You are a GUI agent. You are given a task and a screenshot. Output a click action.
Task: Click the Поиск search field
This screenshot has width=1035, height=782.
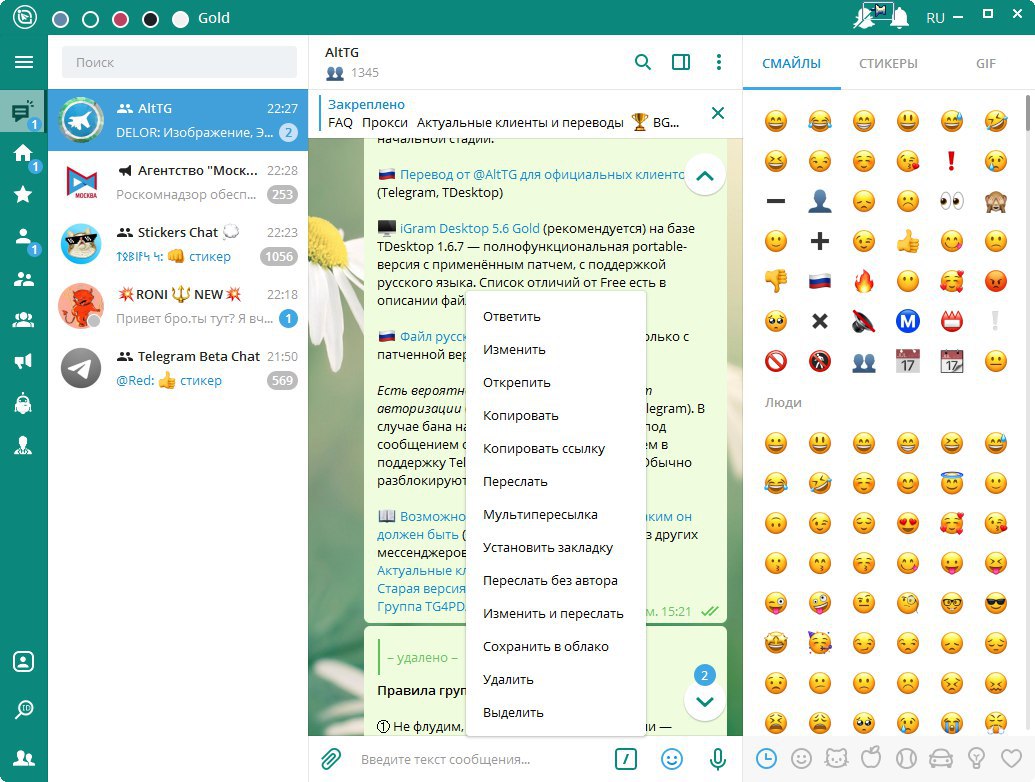tap(179, 62)
